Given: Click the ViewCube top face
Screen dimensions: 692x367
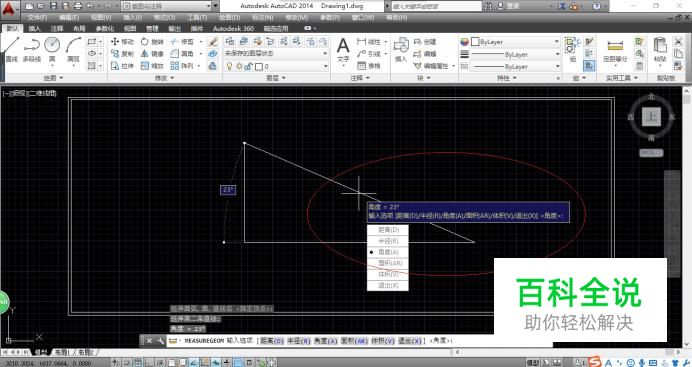Looking at the screenshot, I should [651, 116].
